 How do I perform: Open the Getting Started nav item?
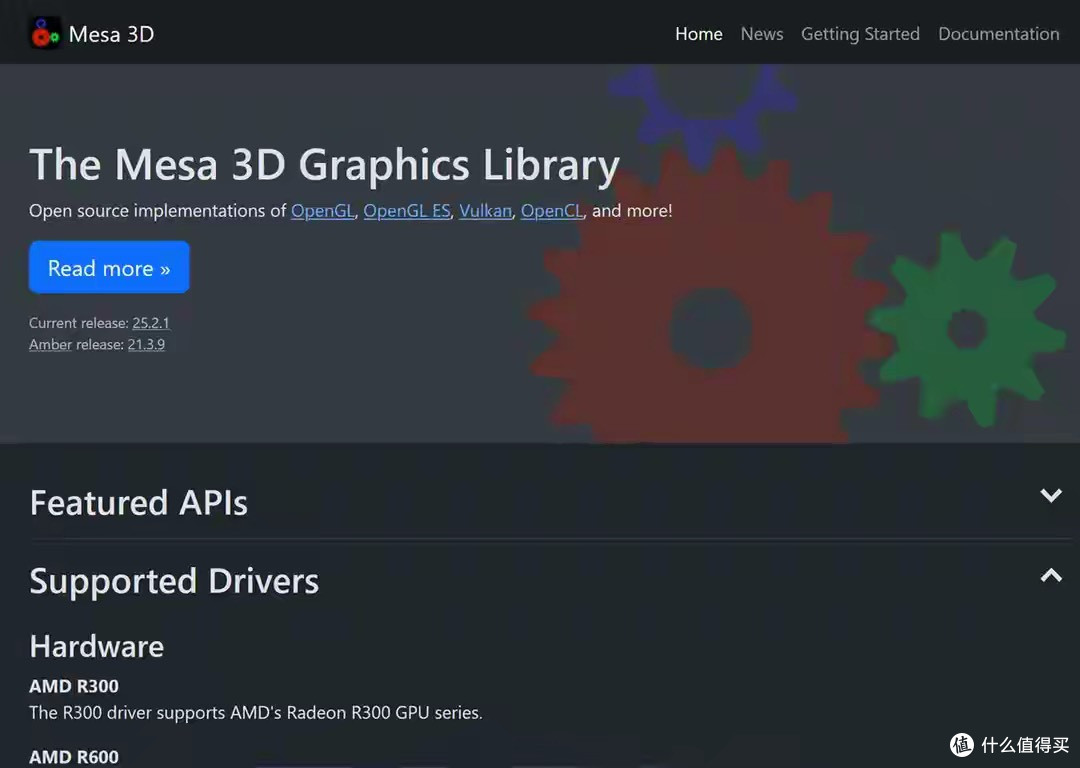(860, 34)
